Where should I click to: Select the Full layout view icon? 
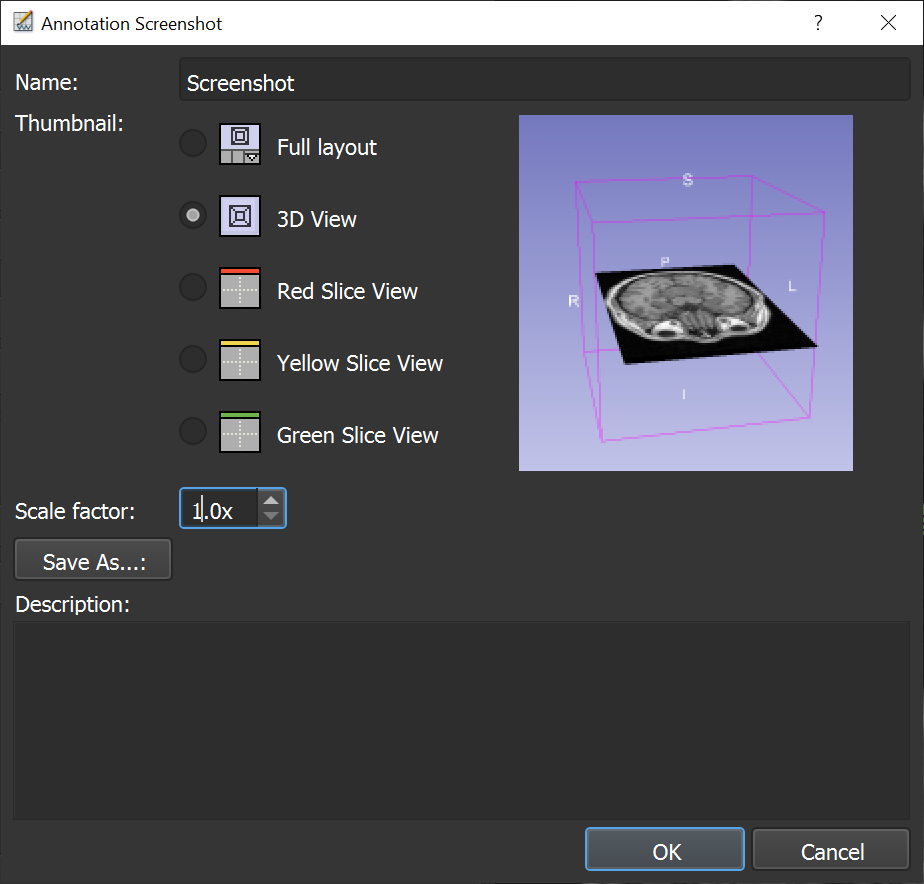[239, 143]
